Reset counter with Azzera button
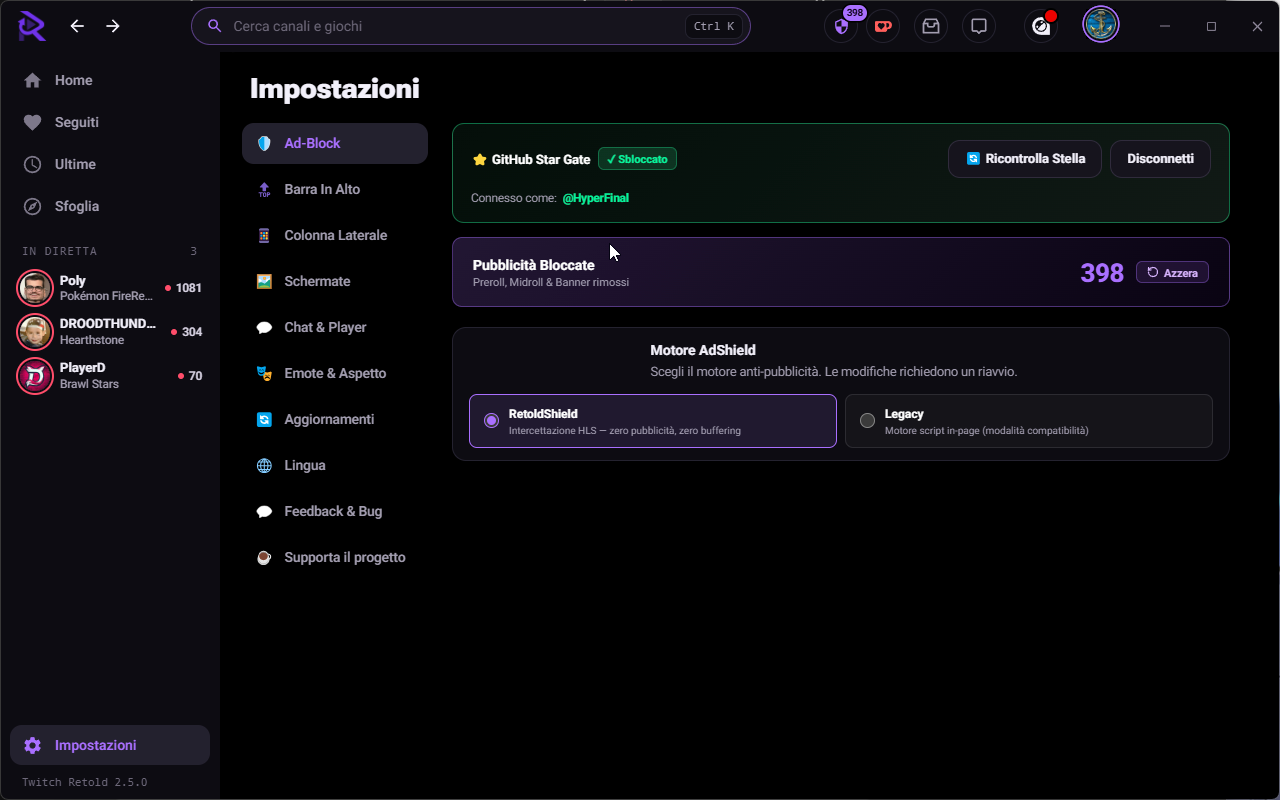1280x800 pixels. [x=1172, y=272]
